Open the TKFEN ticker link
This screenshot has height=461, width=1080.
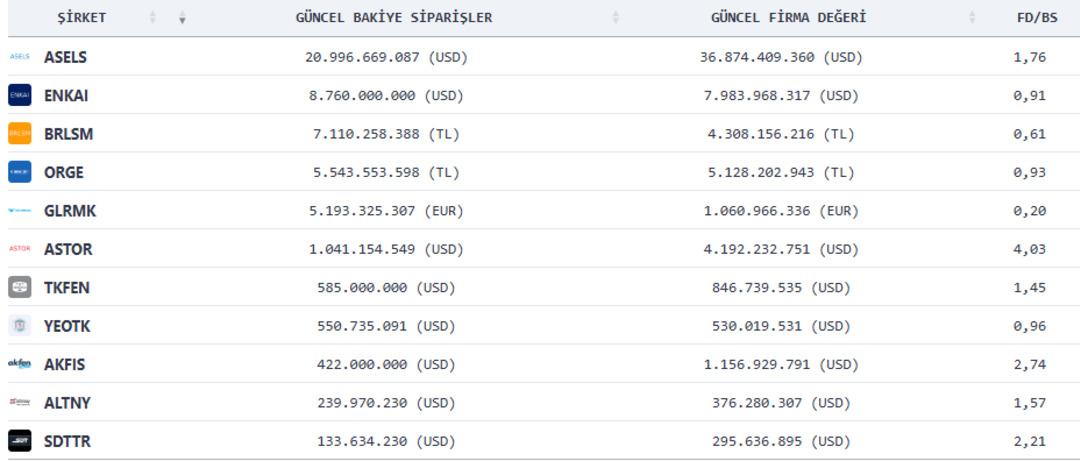tap(67, 287)
